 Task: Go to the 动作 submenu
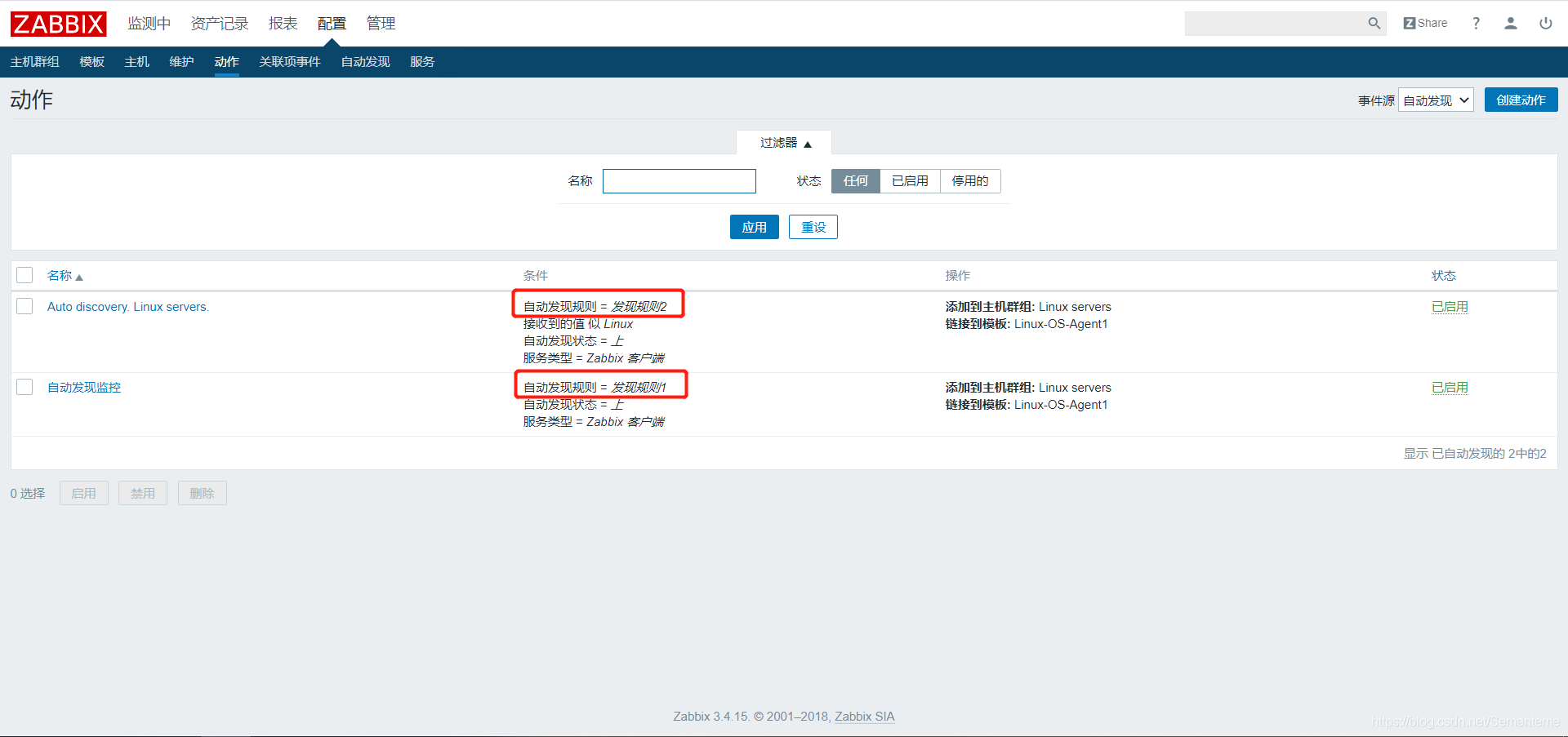click(226, 62)
